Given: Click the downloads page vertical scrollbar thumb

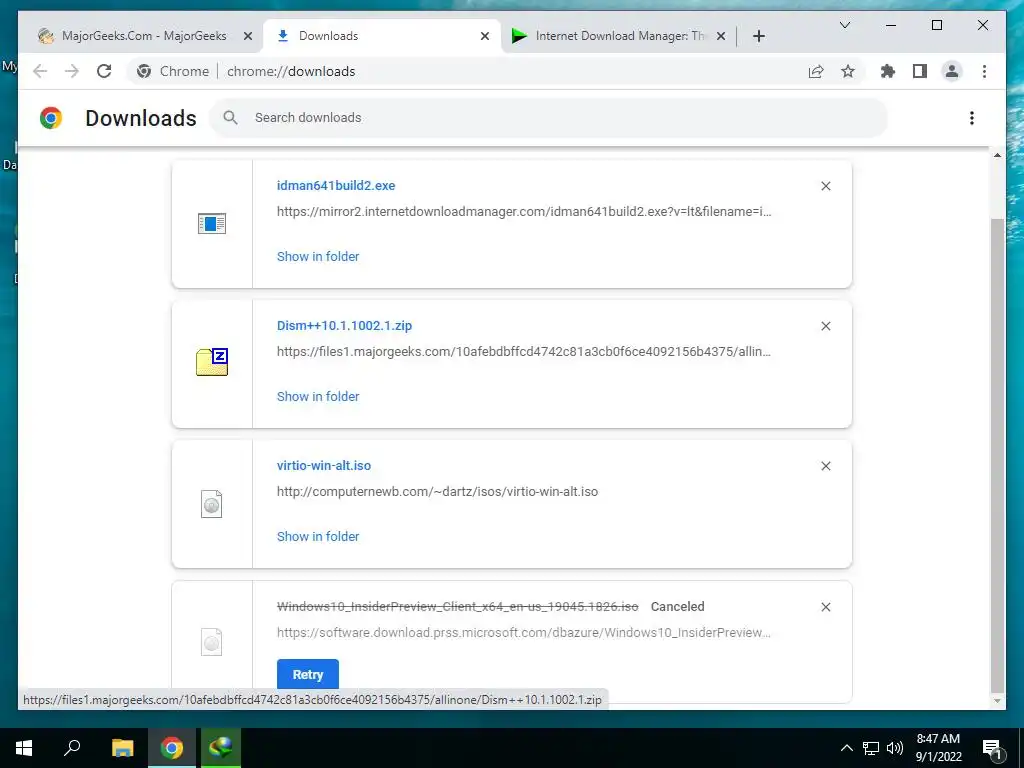Looking at the screenshot, I should (x=997, y=455).
